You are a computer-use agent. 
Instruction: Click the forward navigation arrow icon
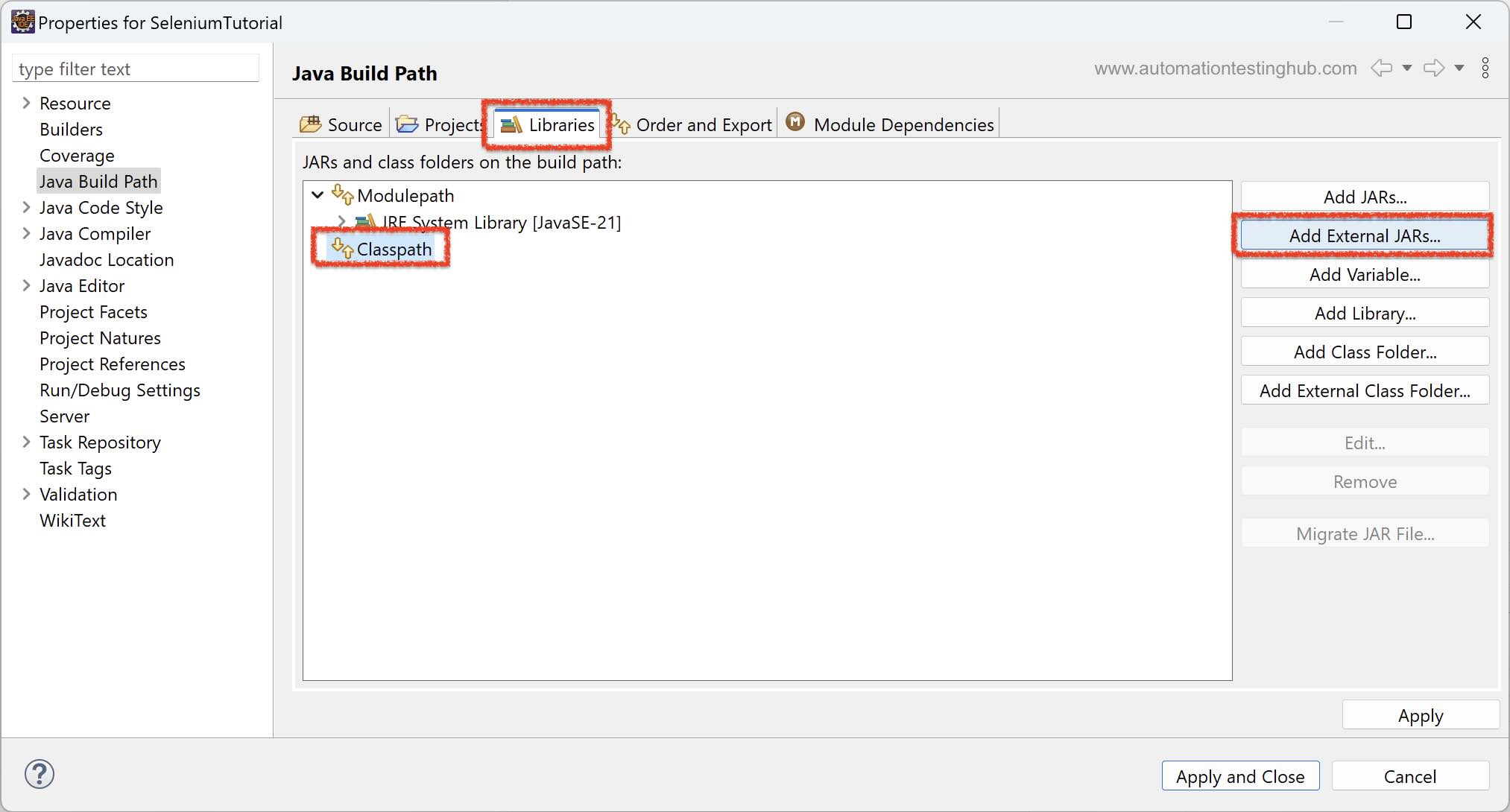pos(1433,68)
